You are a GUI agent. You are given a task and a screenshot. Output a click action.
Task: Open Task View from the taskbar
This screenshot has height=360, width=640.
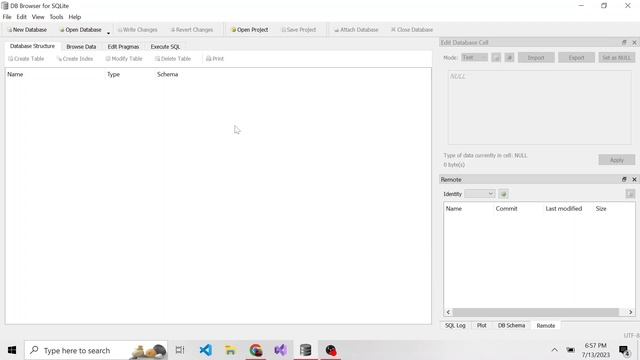click(180, 350)
